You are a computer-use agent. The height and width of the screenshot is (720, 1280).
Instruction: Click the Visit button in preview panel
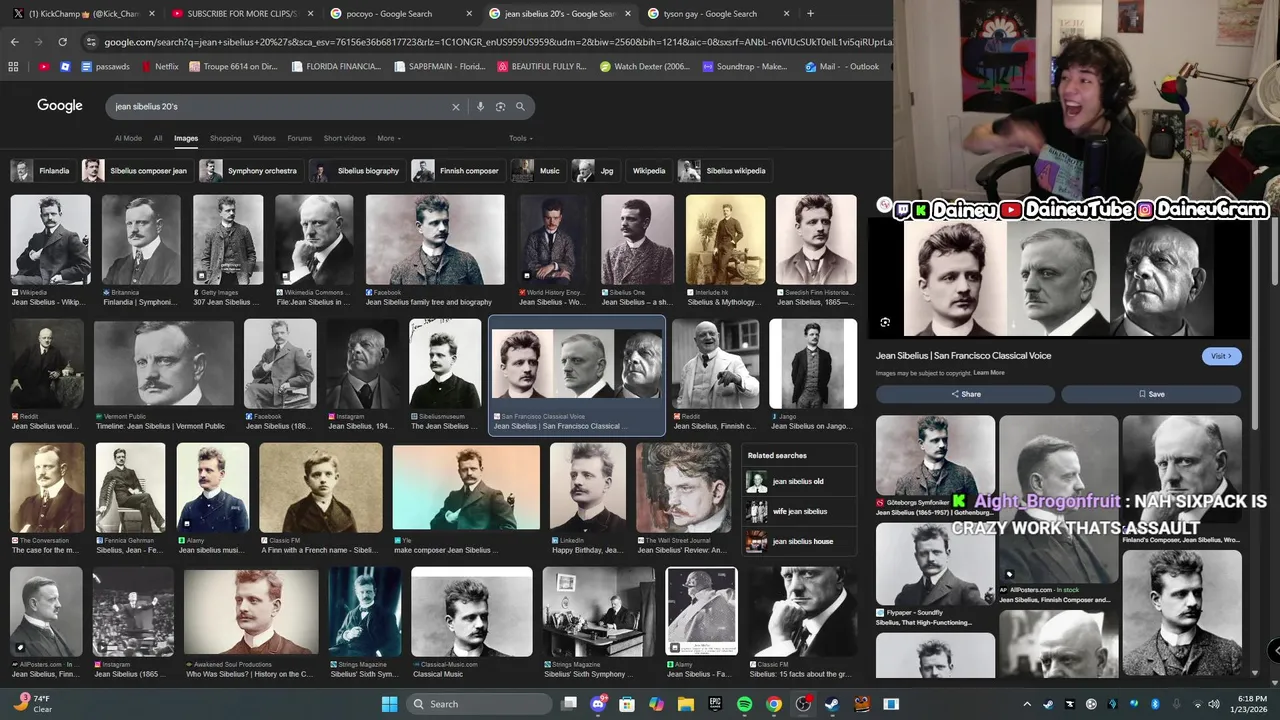pos(1221,356)
